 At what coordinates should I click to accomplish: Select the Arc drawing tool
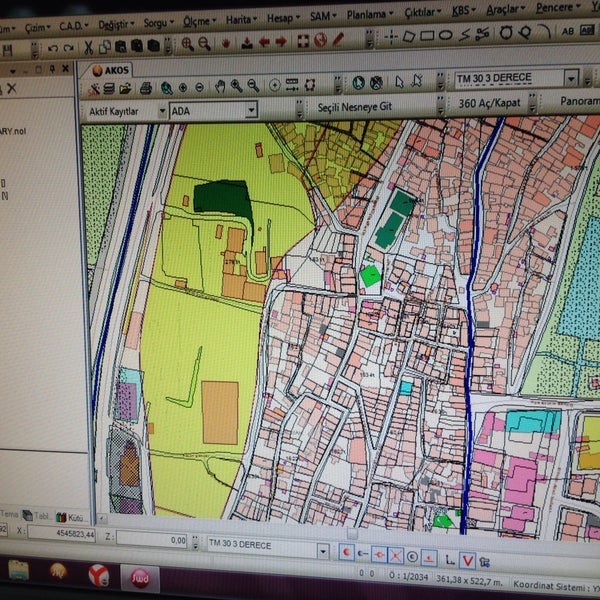pos(544,32)
